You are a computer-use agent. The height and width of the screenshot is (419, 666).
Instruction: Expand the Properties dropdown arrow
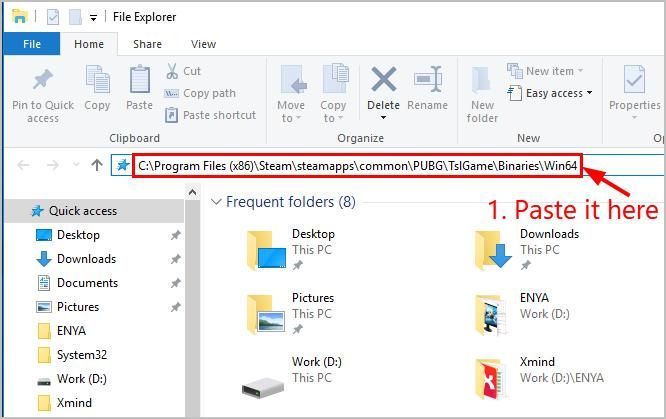tap(634, 118)
